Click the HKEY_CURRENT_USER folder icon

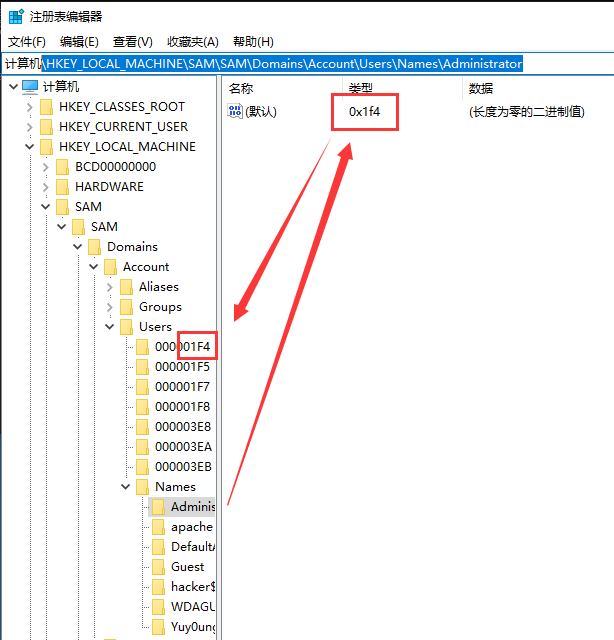point(47,127)
